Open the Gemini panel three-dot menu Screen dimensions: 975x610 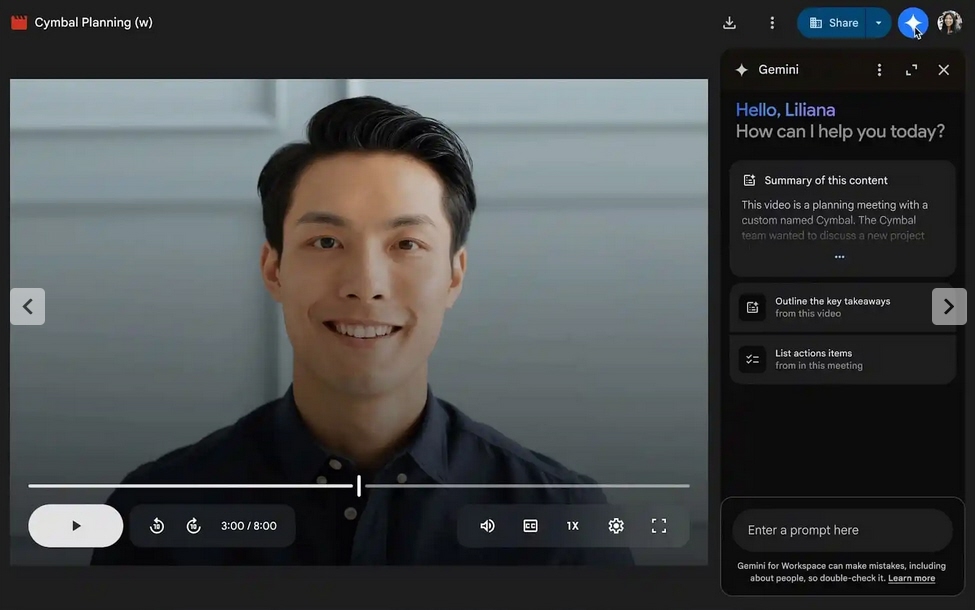879,70
